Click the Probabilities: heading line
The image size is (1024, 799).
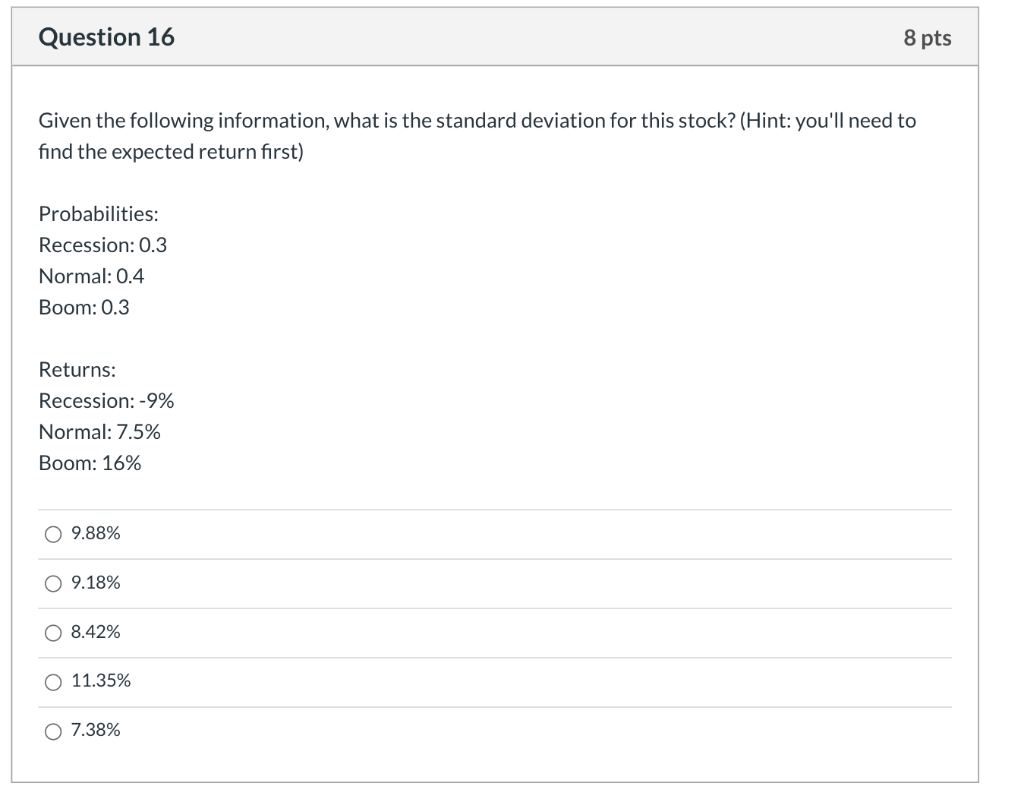(x=98, y=214)
